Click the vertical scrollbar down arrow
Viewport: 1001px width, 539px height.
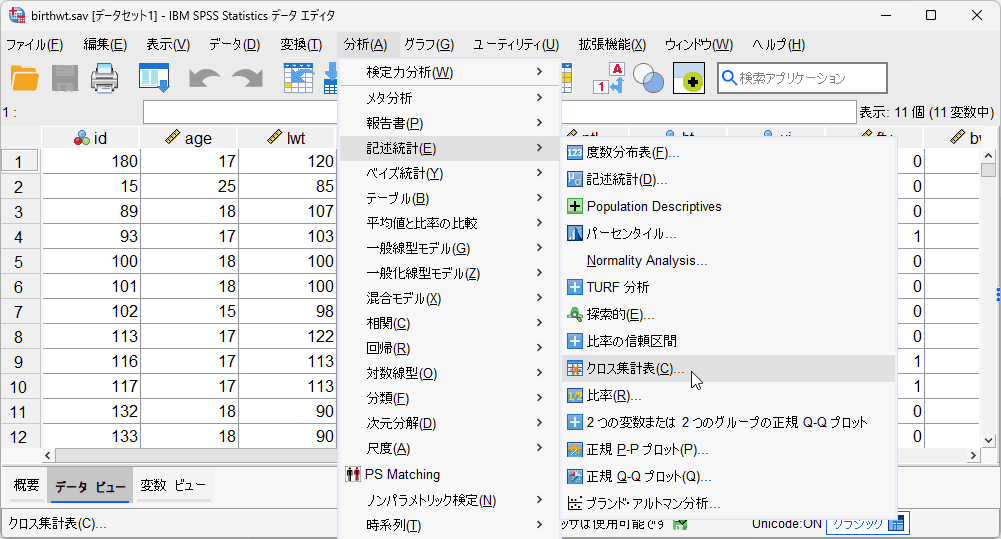pyautogui.click(x=988, y=440)
